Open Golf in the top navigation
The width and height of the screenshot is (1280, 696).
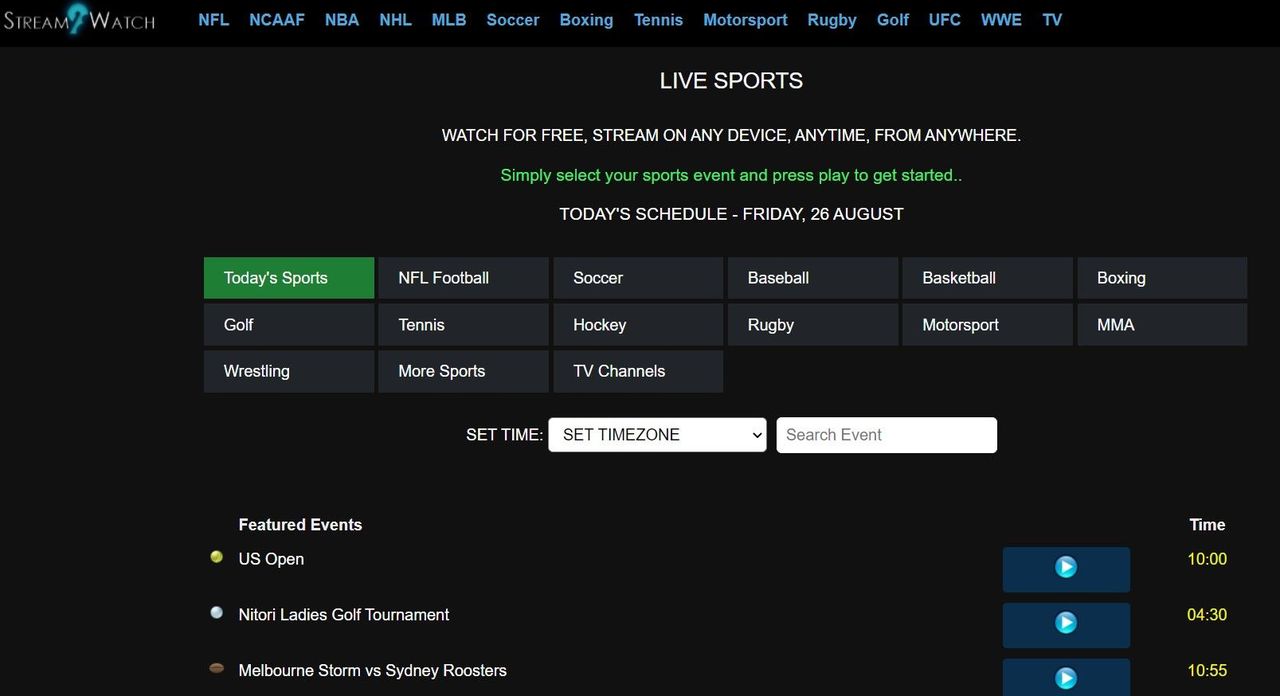point(893,20)
